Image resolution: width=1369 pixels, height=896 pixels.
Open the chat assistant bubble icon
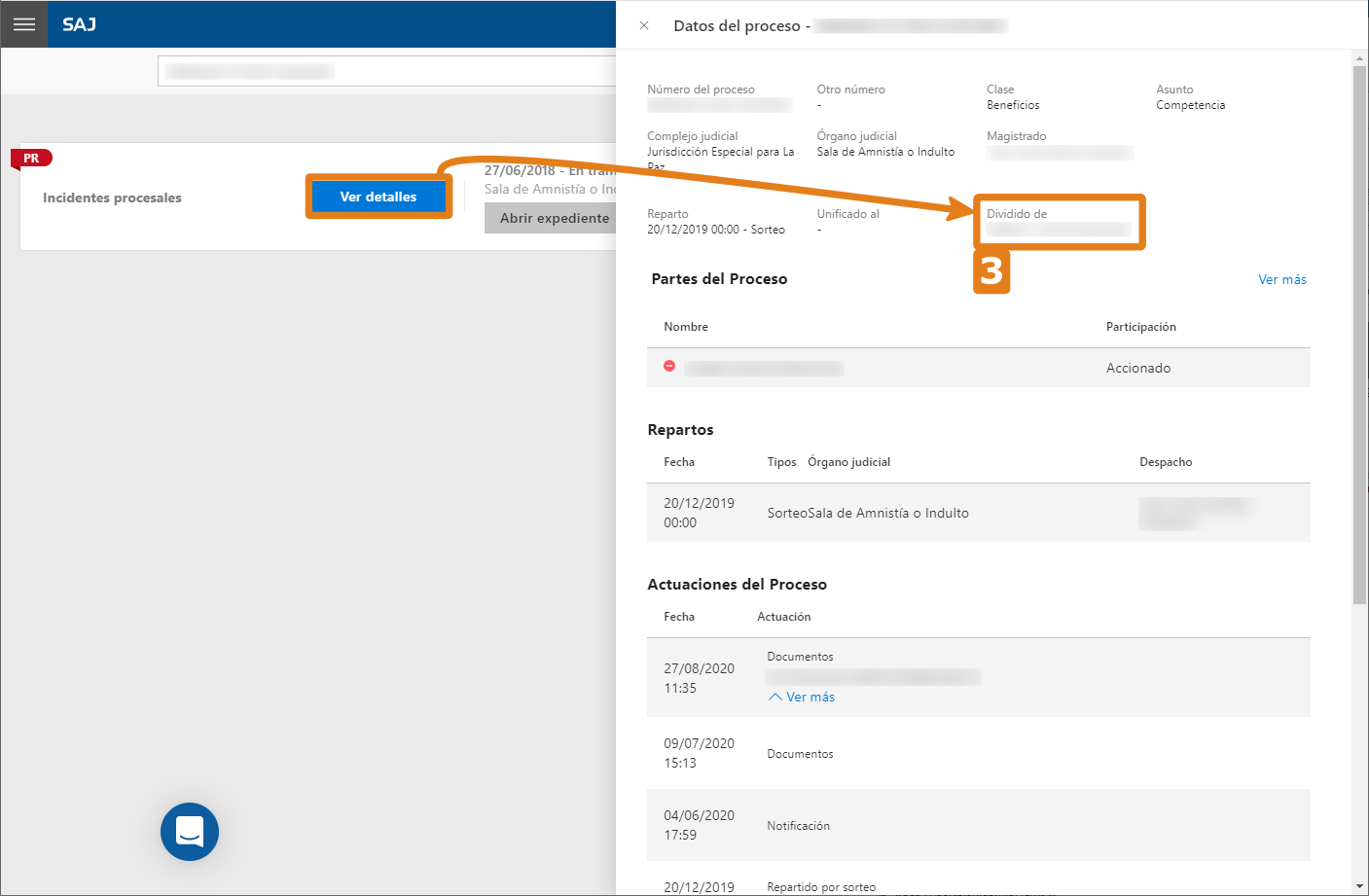pyautogui.click(x=190, y=832)
